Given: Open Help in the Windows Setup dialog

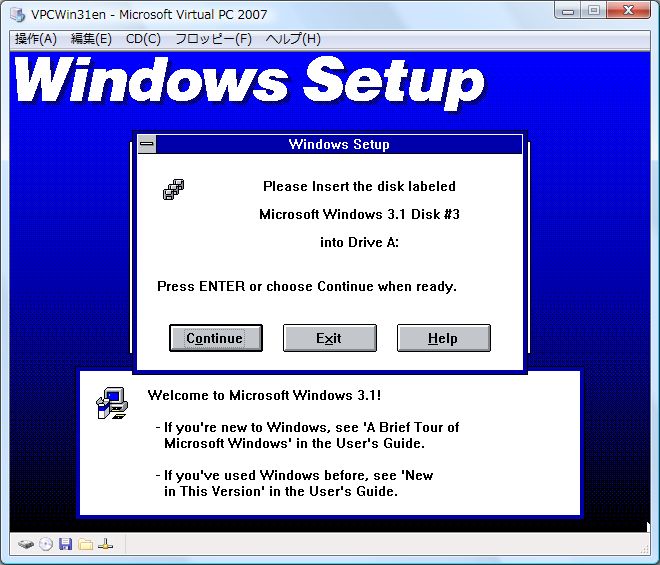Looking at the screenshot, I should click(x=444, y=338).
